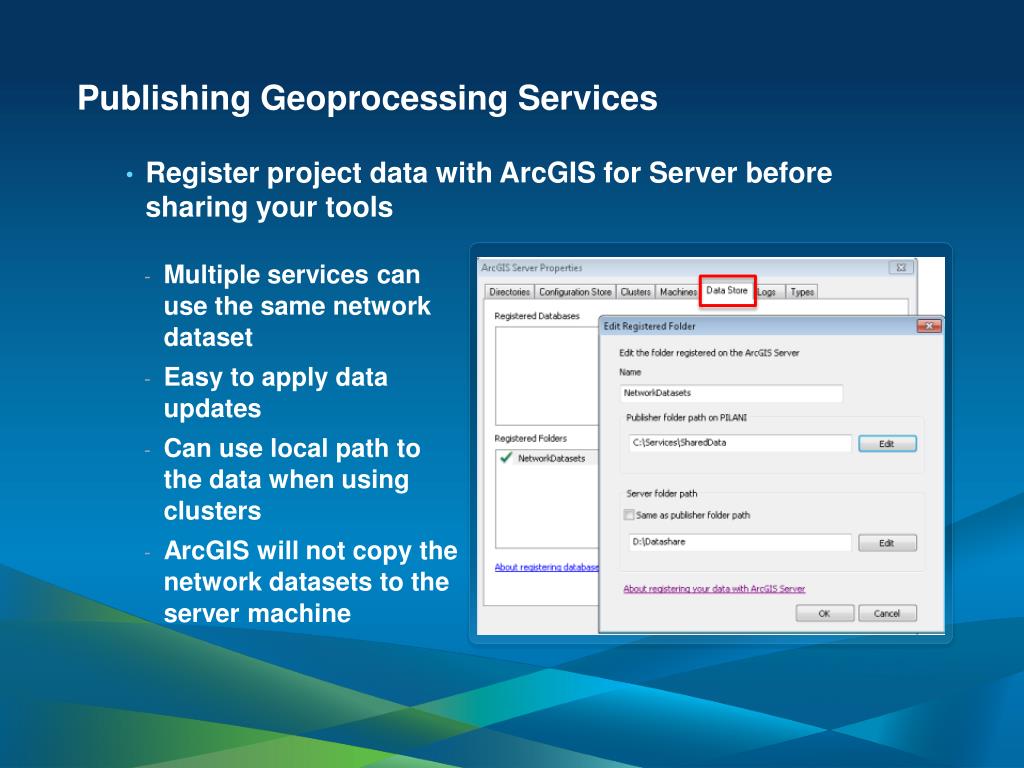Open the Data Store tab
The width and height of the screenshot is (1024, 768).
pyautogui.click(x=727, y=291)
